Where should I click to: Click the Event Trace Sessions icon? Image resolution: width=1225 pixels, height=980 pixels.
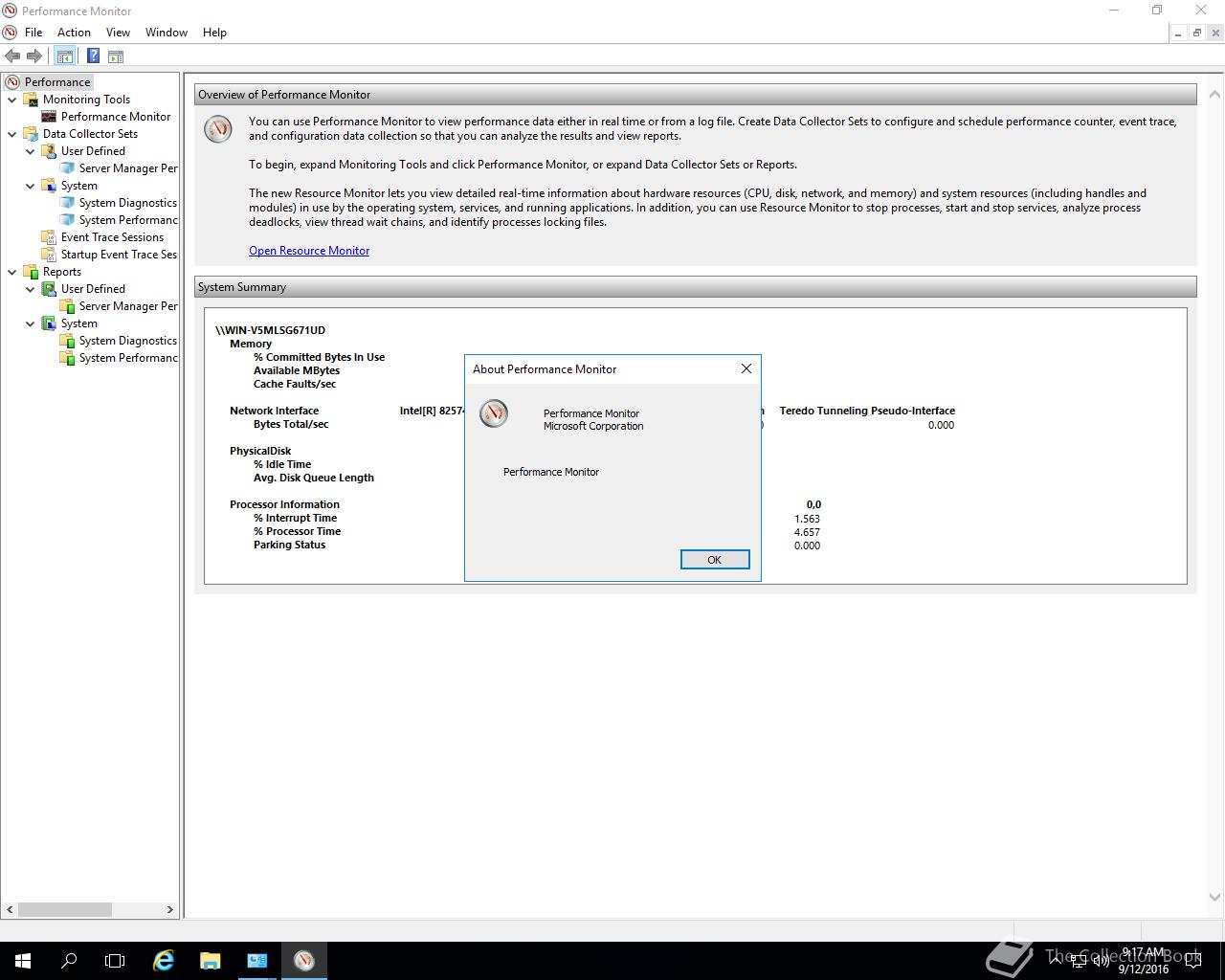coord(49,237)
